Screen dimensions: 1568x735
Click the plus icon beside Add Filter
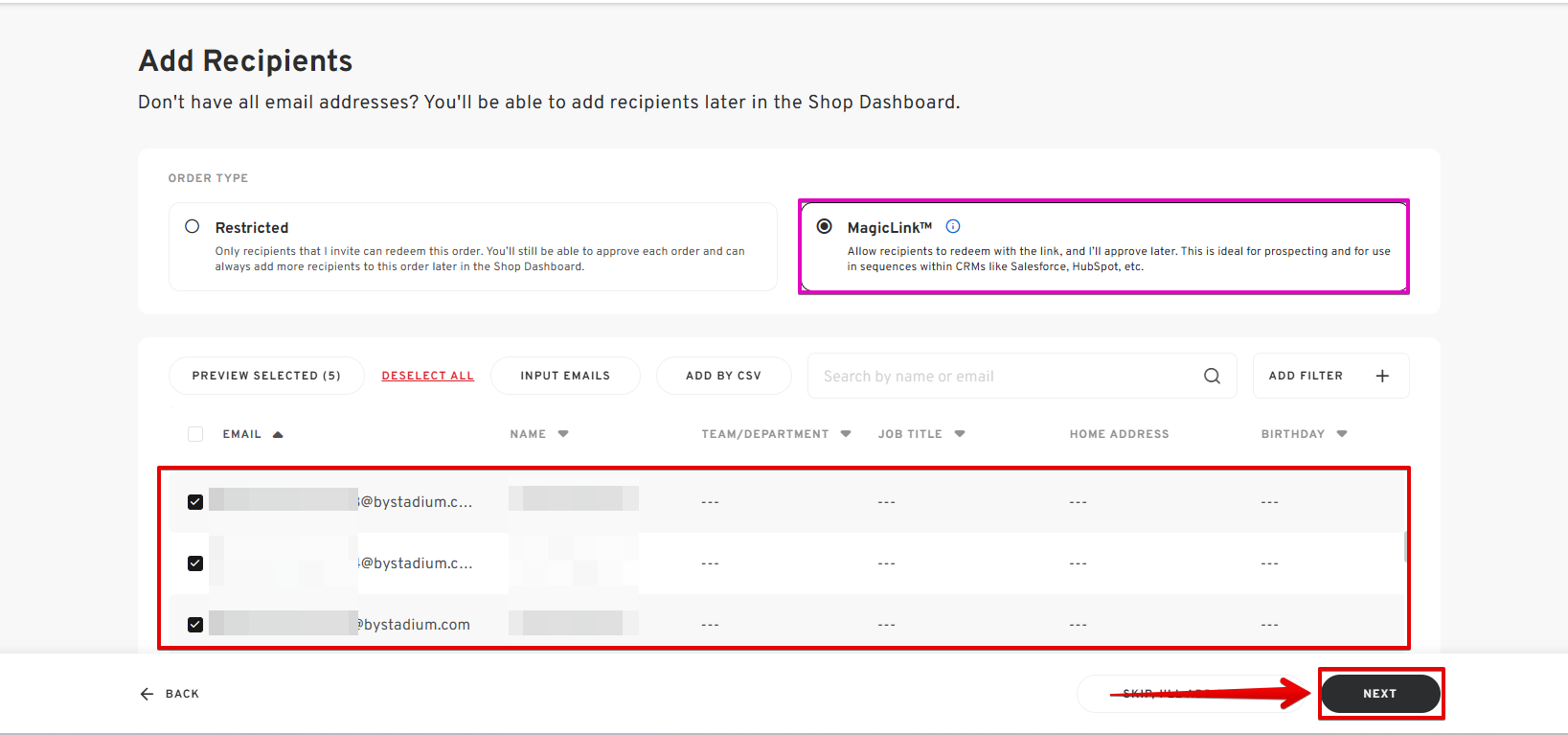[x=1382, y=376]
